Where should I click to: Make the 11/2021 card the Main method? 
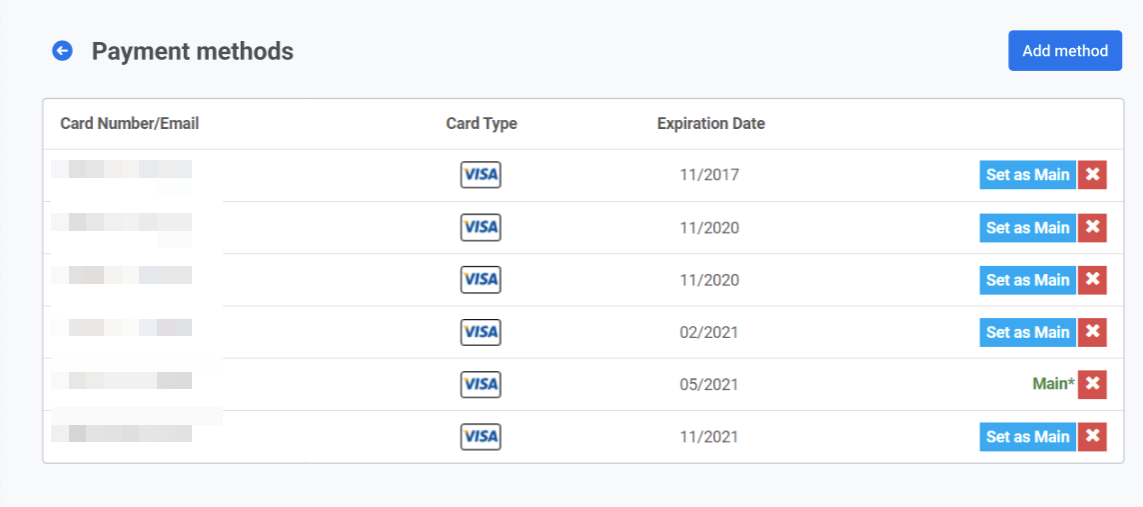click(1027, 437)
